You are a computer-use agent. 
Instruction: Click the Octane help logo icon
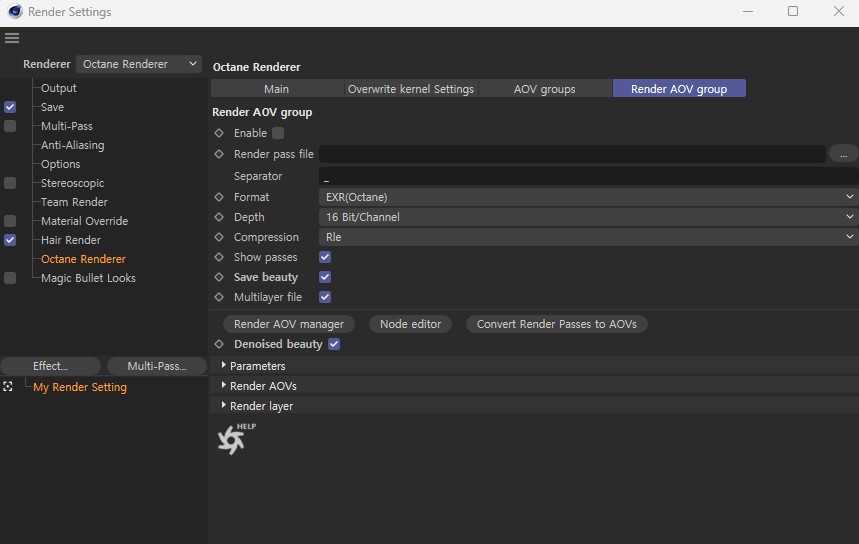point(232,439)
